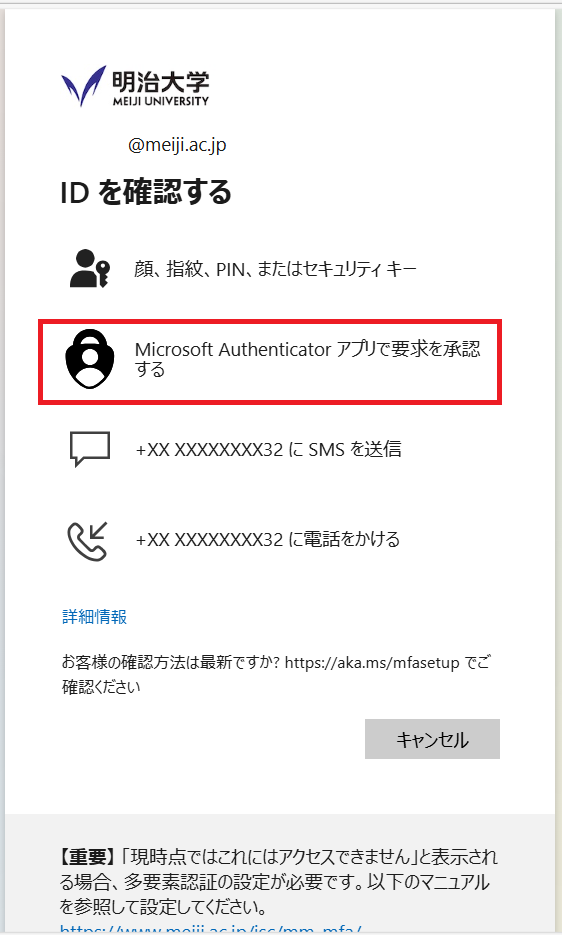Click the Microsoft Authenticator padlock icon
This screenshot has height=935, width=562.
coord(89,359)
